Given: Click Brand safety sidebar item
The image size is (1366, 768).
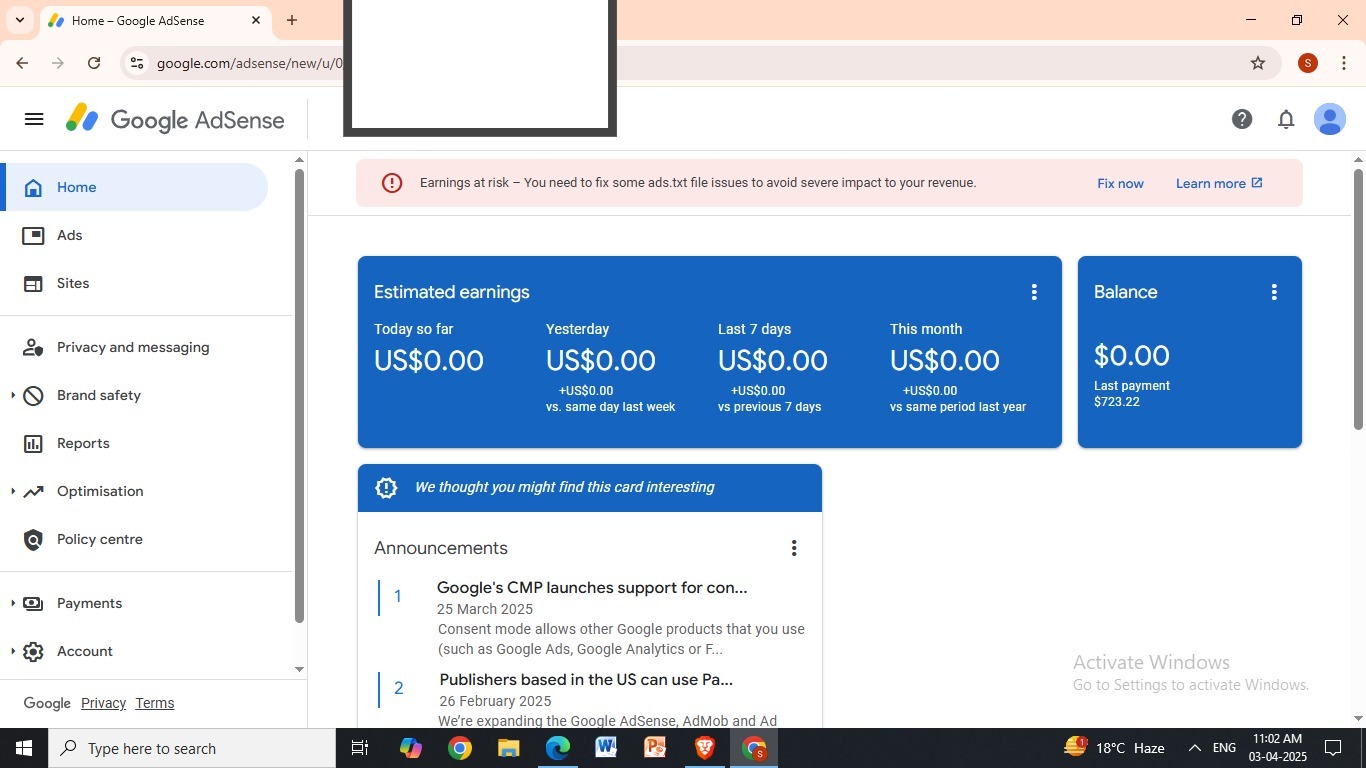Looking at the screenshot, I should coord(99,395).
